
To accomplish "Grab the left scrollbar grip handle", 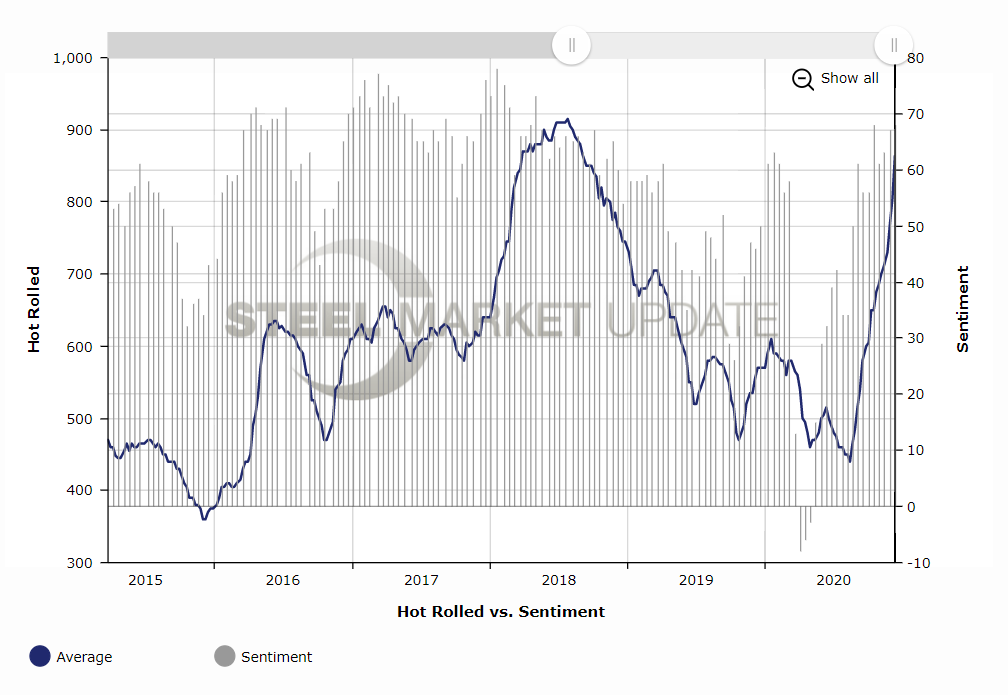I will coord(572,45).
